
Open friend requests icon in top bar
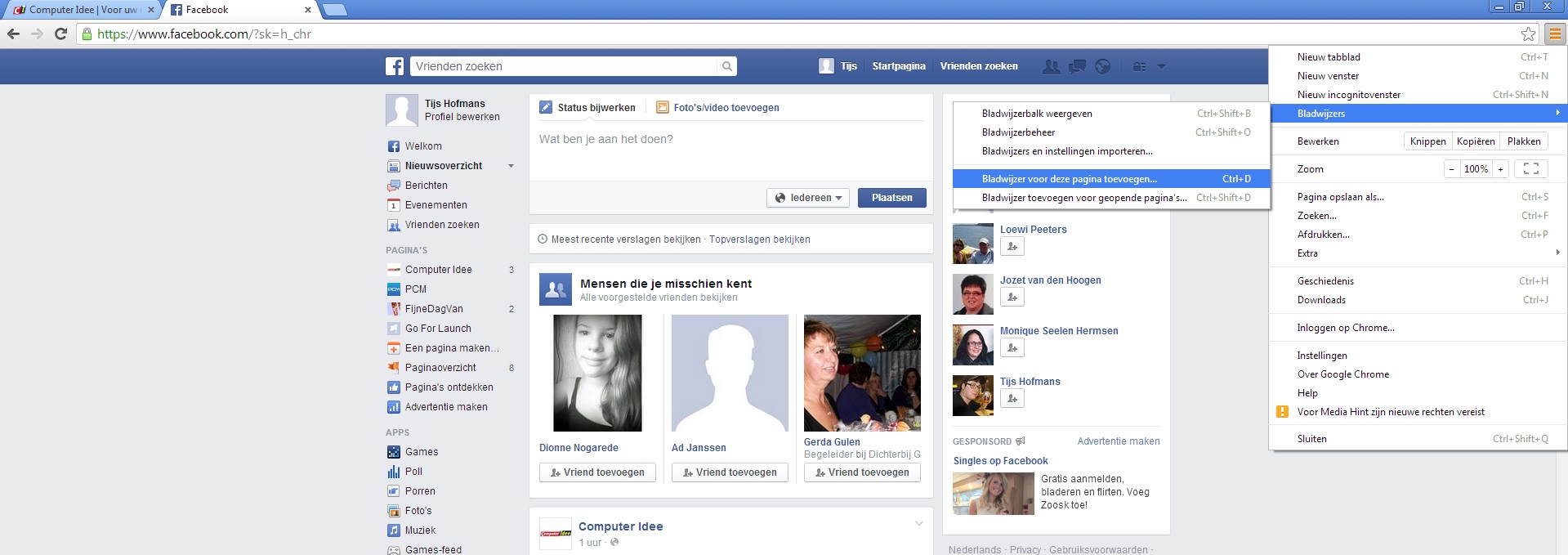click(1052, 66)
